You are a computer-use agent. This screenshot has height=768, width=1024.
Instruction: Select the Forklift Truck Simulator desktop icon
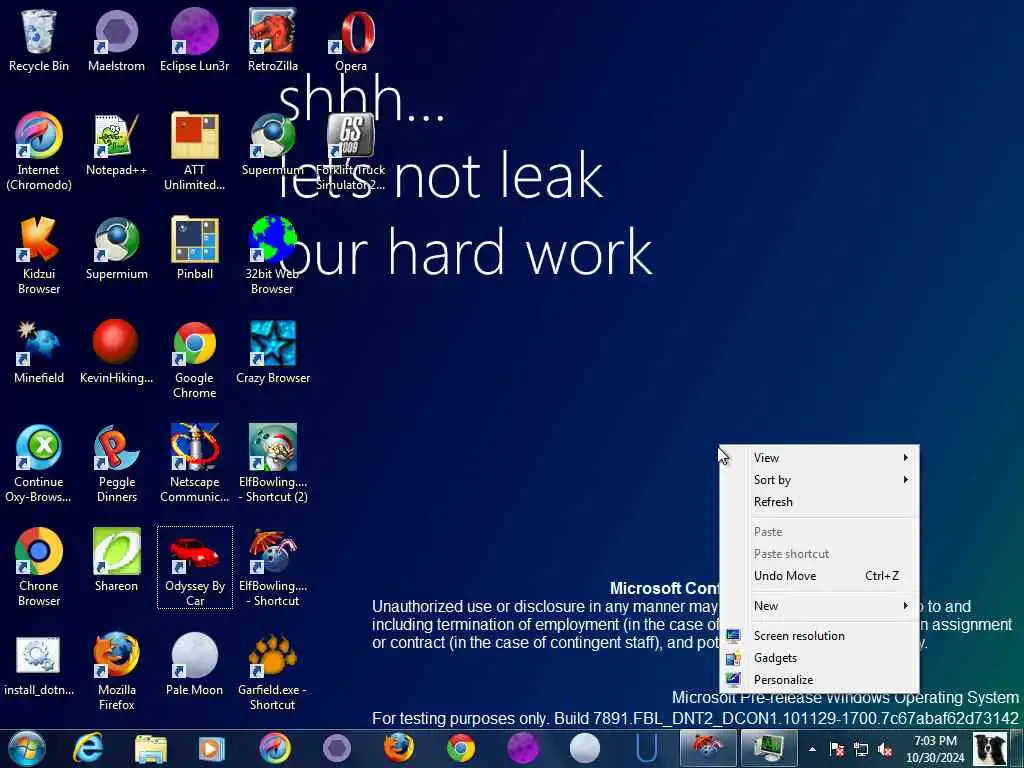[351, 152]
